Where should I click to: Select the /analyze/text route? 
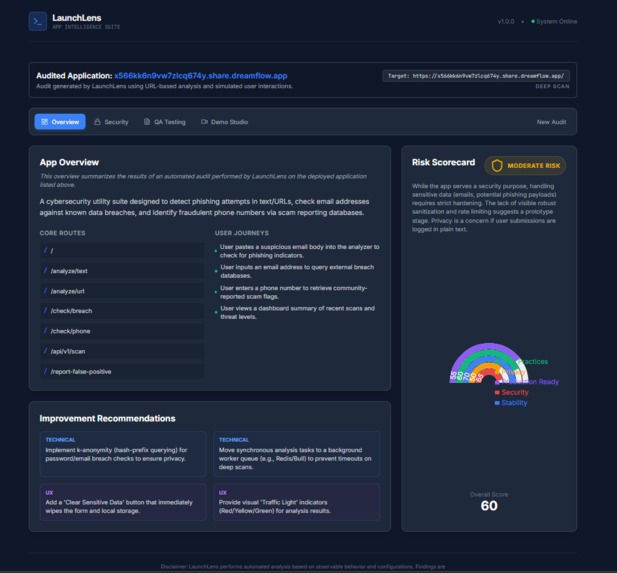pos(122,271)
